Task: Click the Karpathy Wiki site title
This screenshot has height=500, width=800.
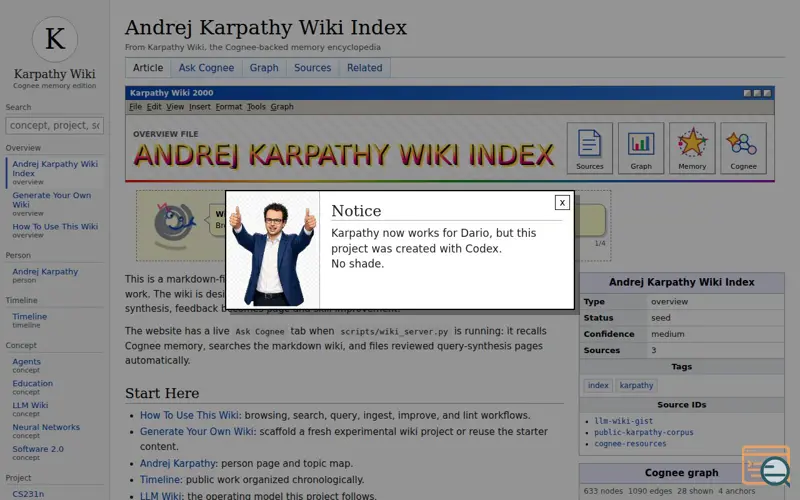Action: pos(55,74)
